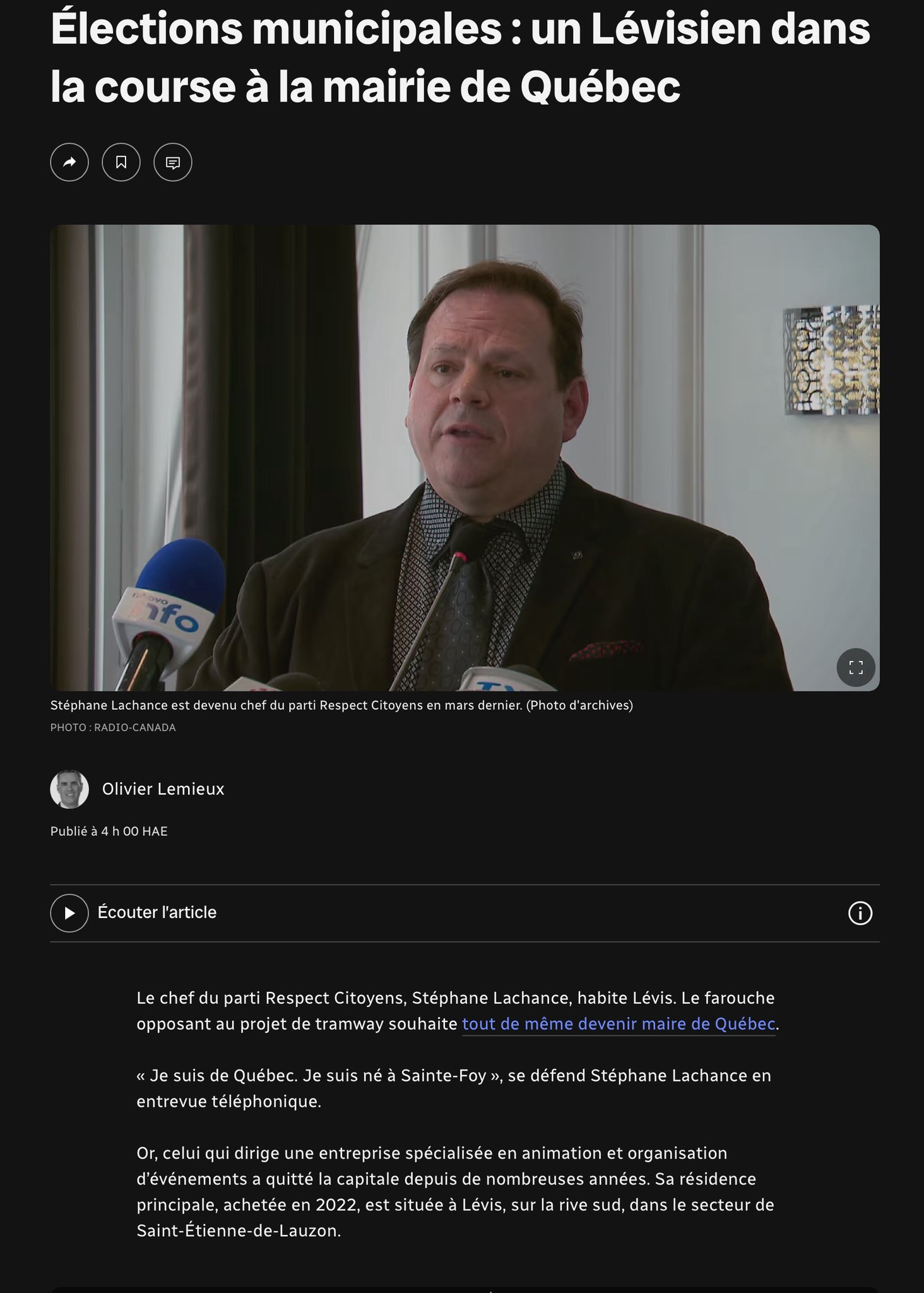Open the main press conference photo
The height and width of the screenshot is (1293, 924).
point(465,458)
